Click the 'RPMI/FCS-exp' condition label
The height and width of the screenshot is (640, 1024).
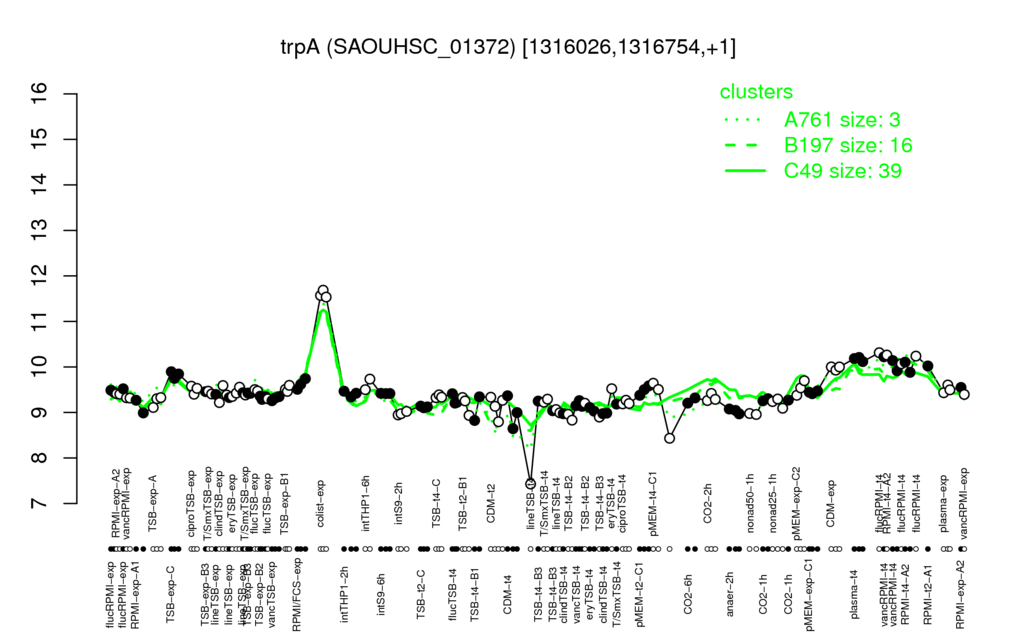pyautogui.click(x=296, y=595)
